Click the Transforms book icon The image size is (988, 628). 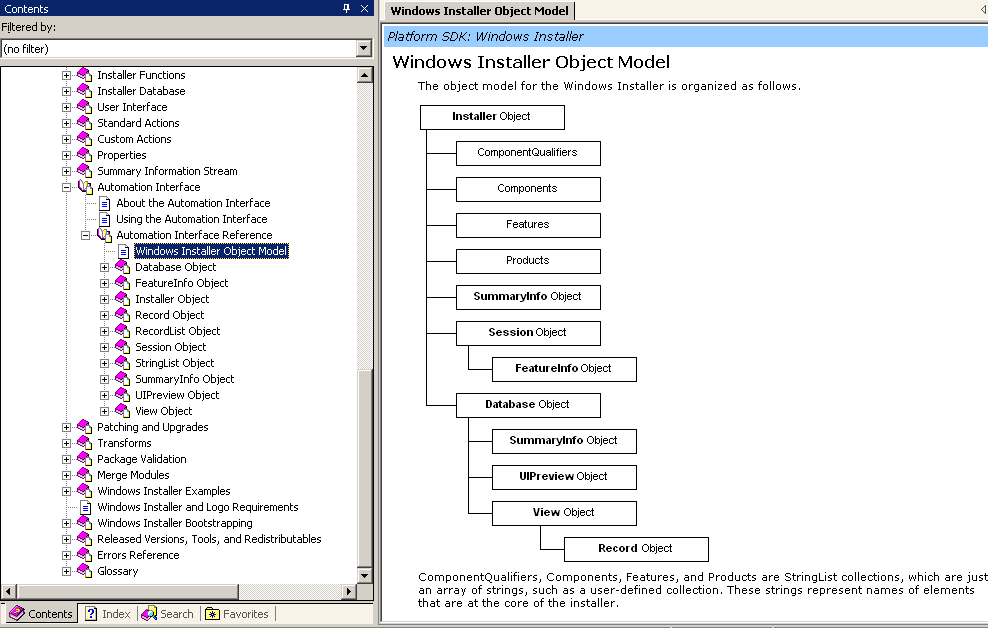[x=84, y=443]
